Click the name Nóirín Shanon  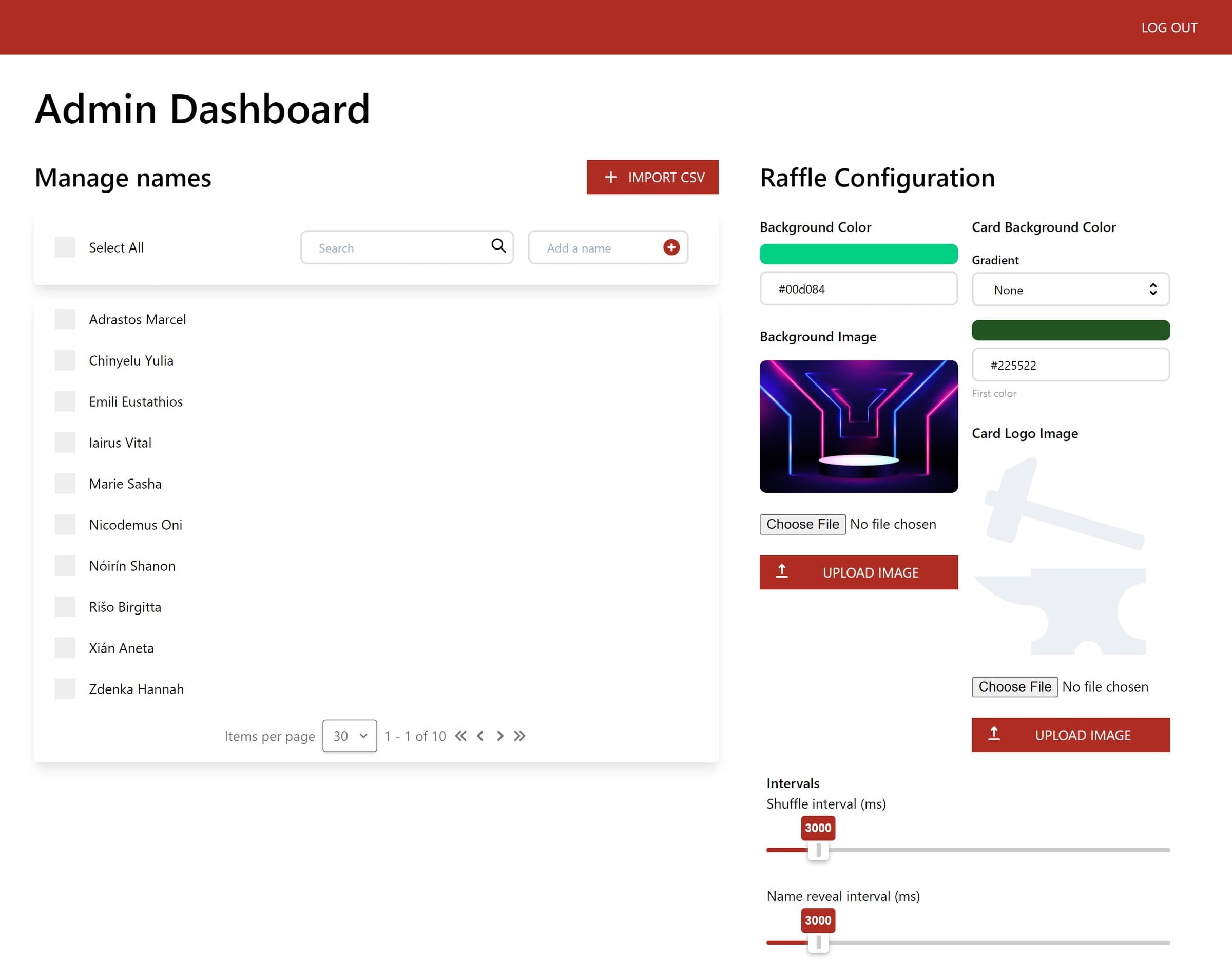tap(132, 566)
